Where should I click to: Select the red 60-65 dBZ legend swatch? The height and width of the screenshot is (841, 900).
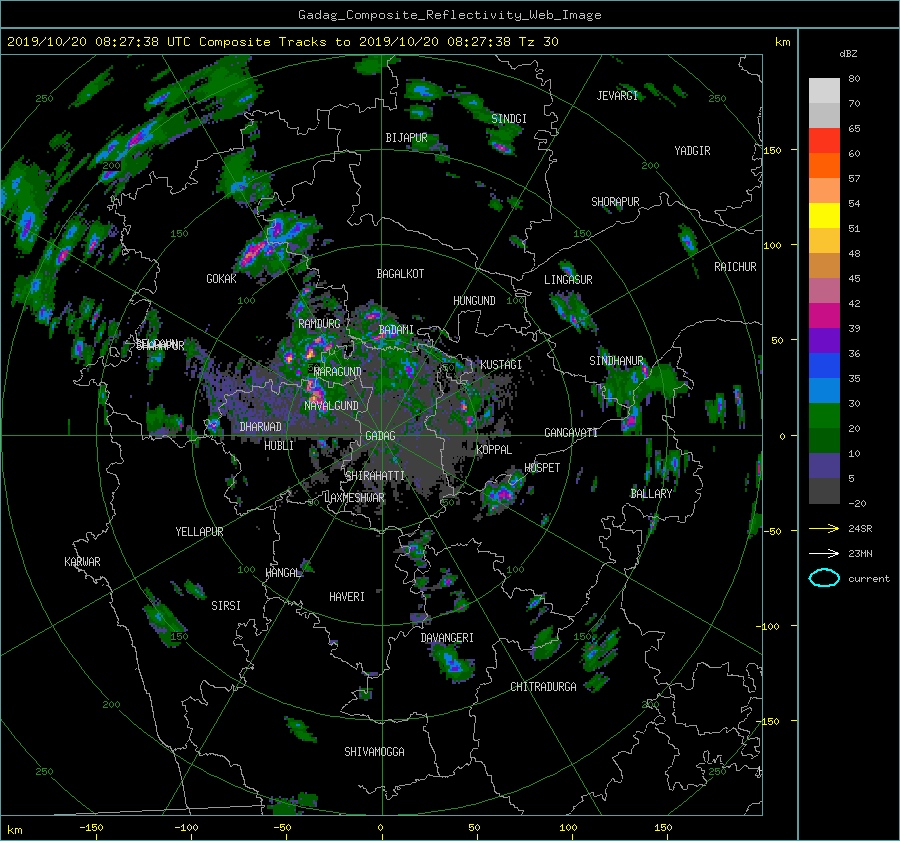pyautogui.click(x=824, y=141)
